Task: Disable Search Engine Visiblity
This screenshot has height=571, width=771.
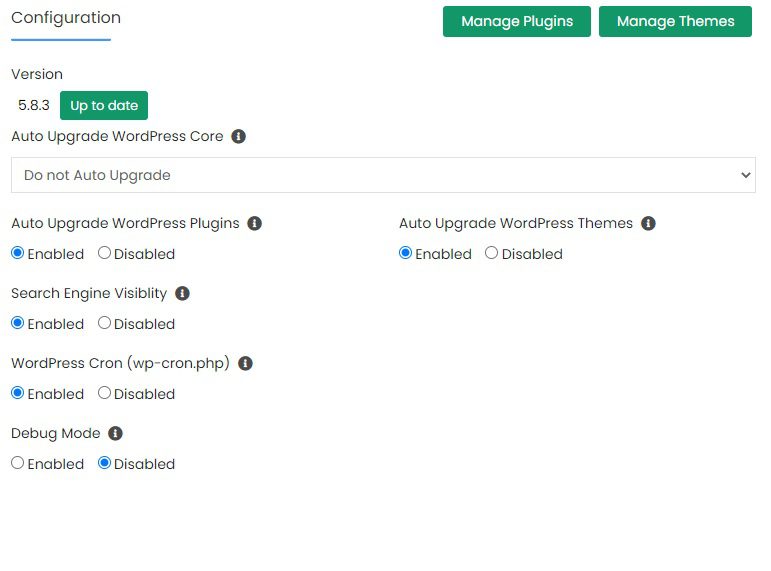Action: point(104,323)
